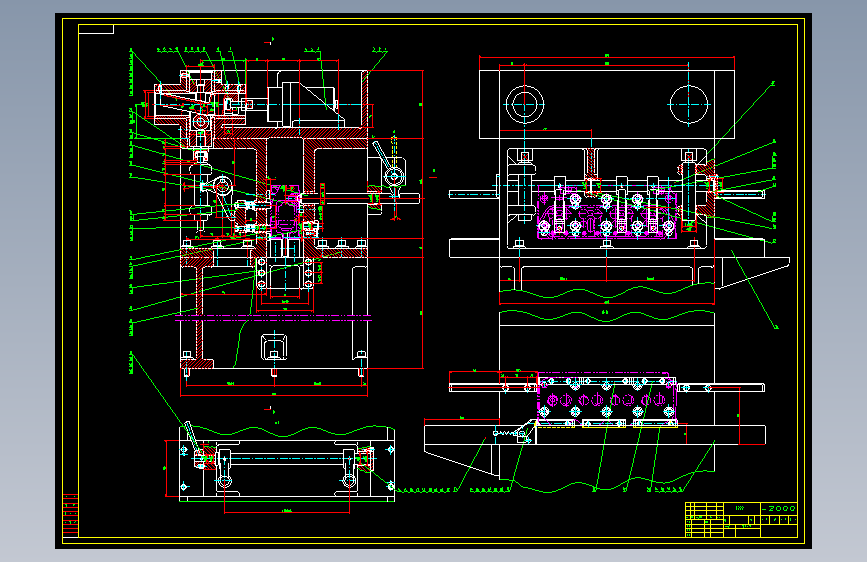Select the yellow title block table
867x562 pixels.
coord(741,519)
